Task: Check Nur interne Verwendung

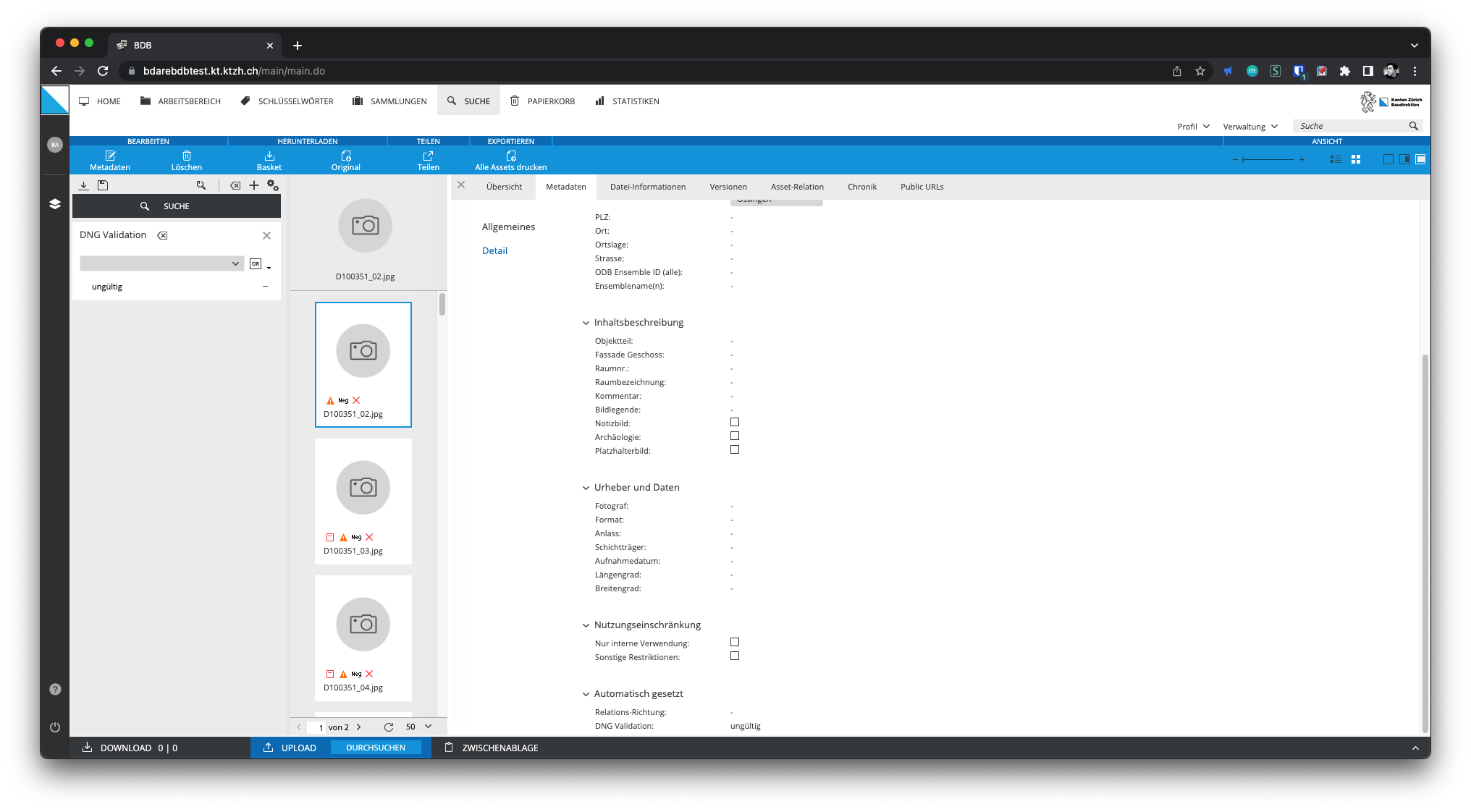Action: (x=735, y=642)
